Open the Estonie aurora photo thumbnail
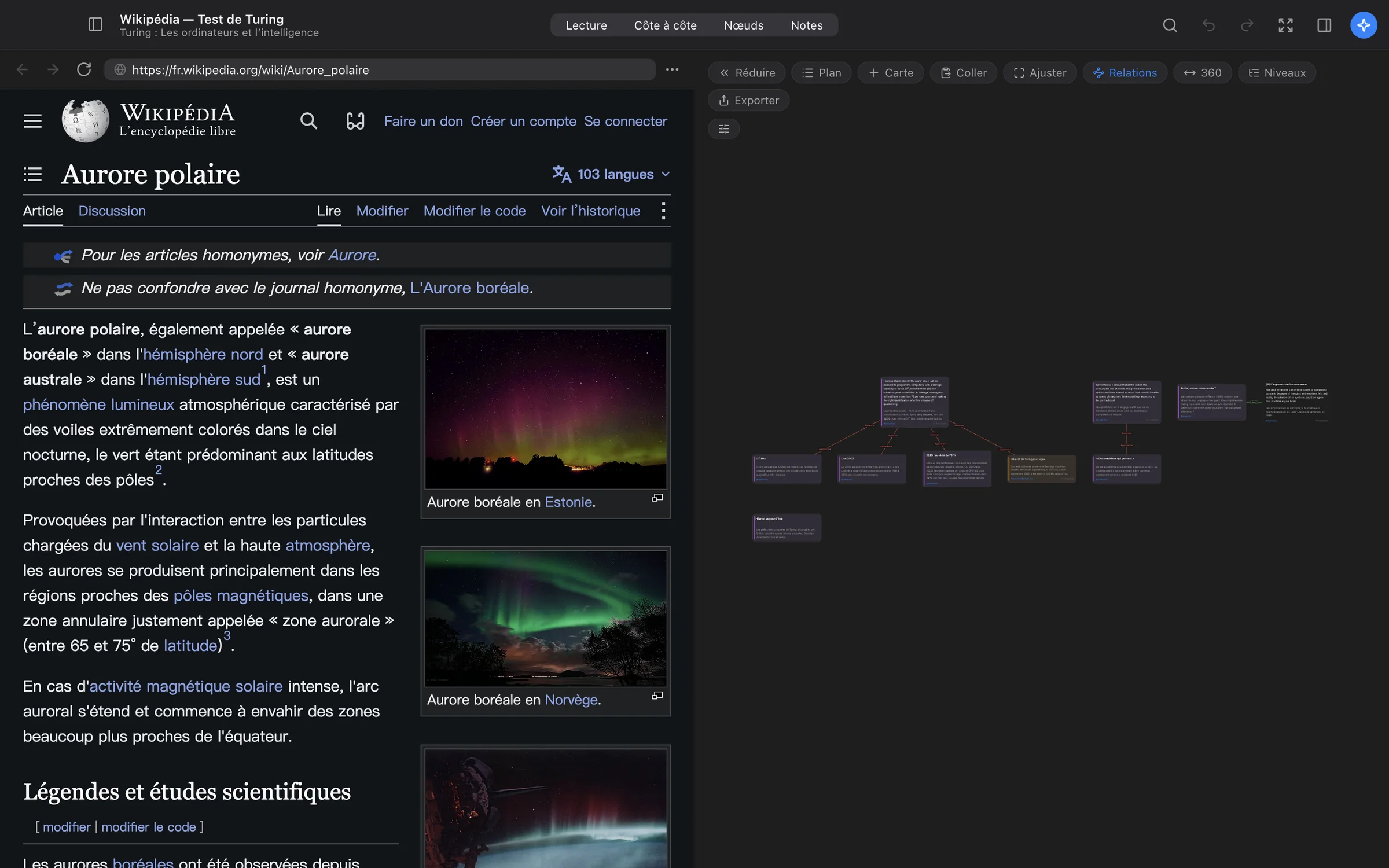1389x868 pixels. (x=546, y=409)
